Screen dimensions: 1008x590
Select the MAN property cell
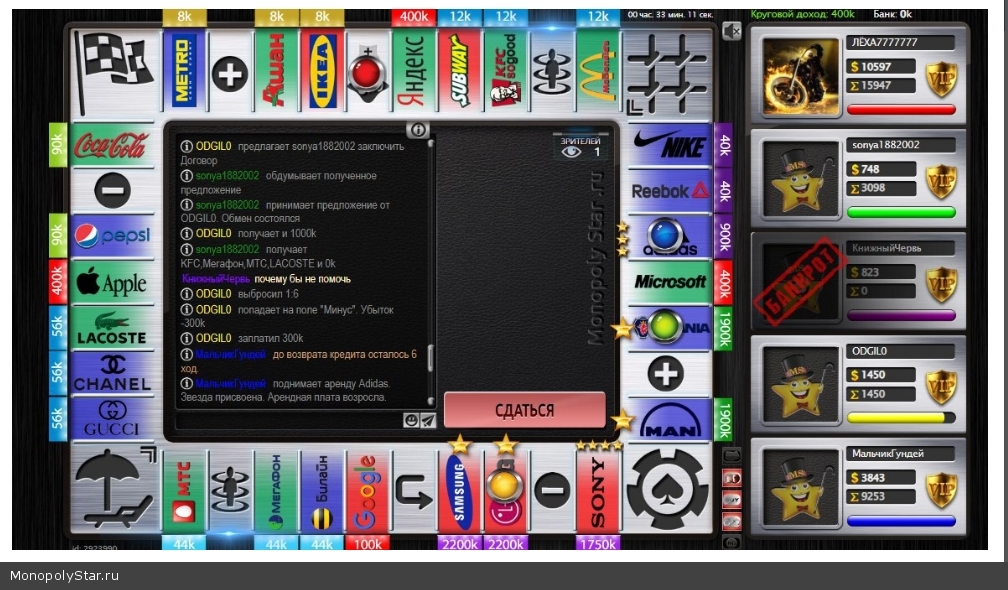669,419
